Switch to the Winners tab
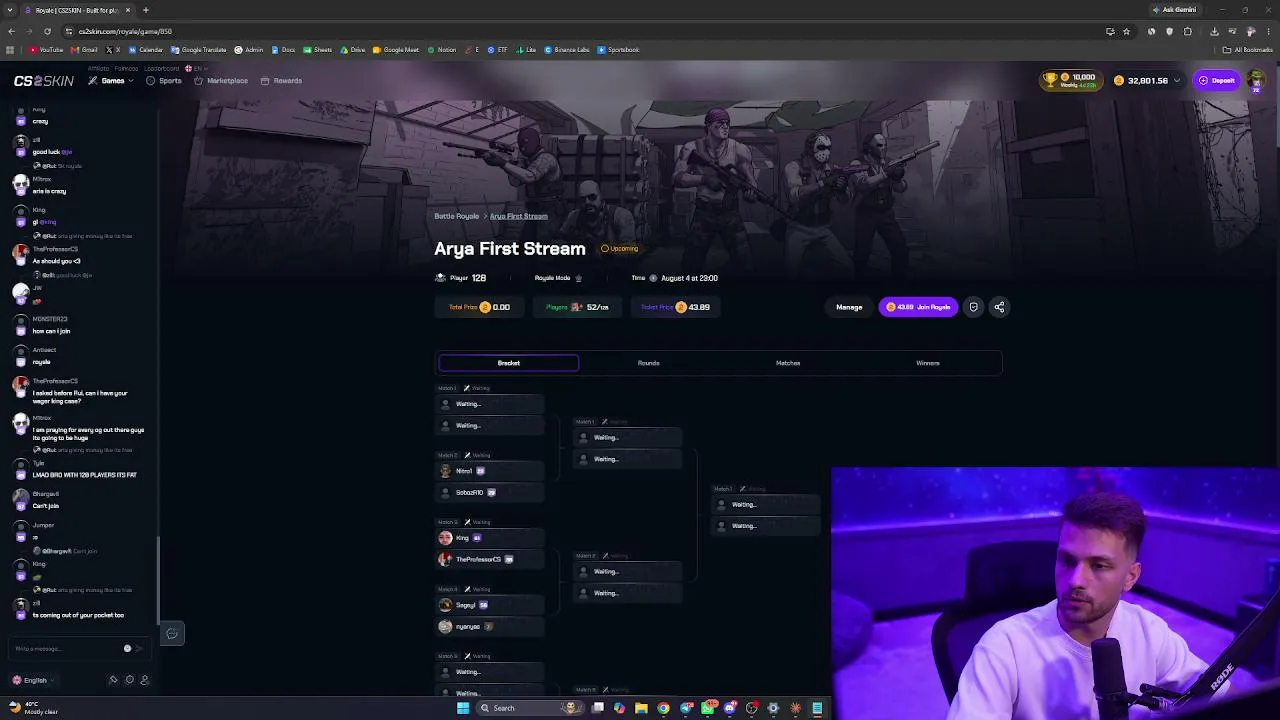This screenshot has width=1280, height=720. [928, 363]
